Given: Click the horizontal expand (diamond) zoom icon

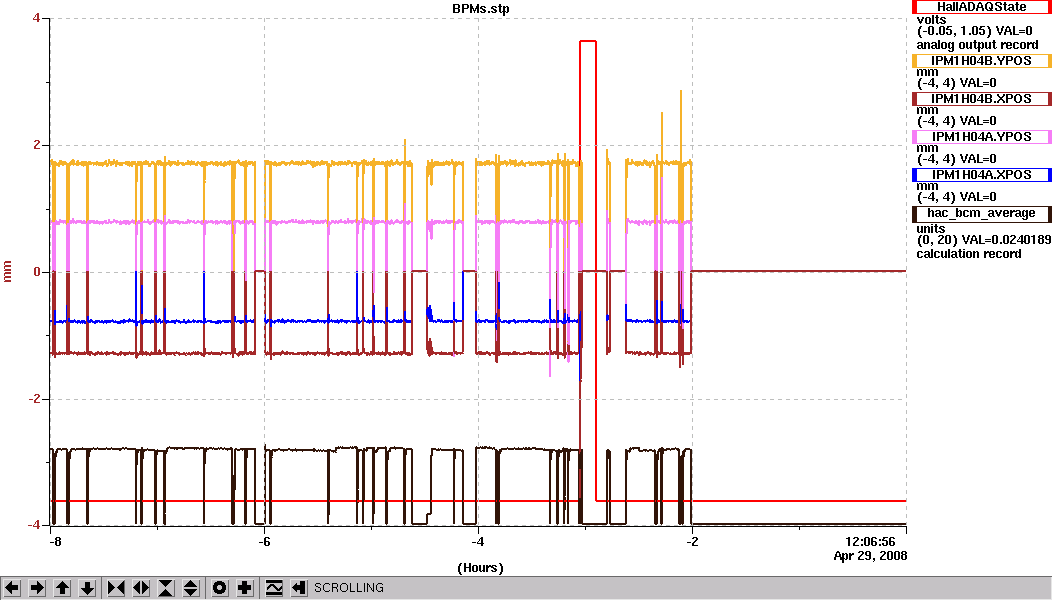Looking at the screenshot, I should [141, 588].
